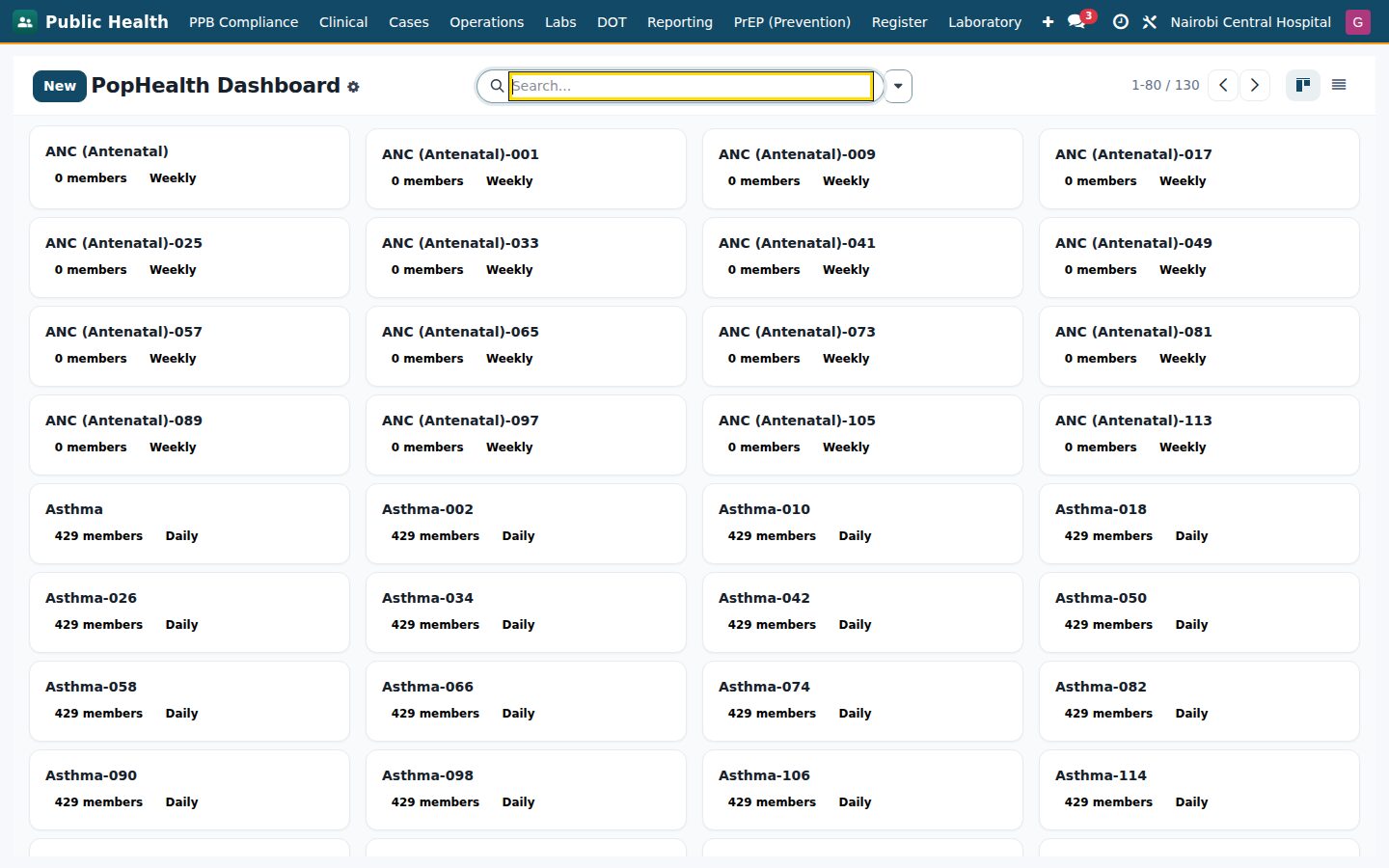Select the ANC (Antenatal)-057 title
The height and width of the screenshot is (868, 1389).
point(123,332)
